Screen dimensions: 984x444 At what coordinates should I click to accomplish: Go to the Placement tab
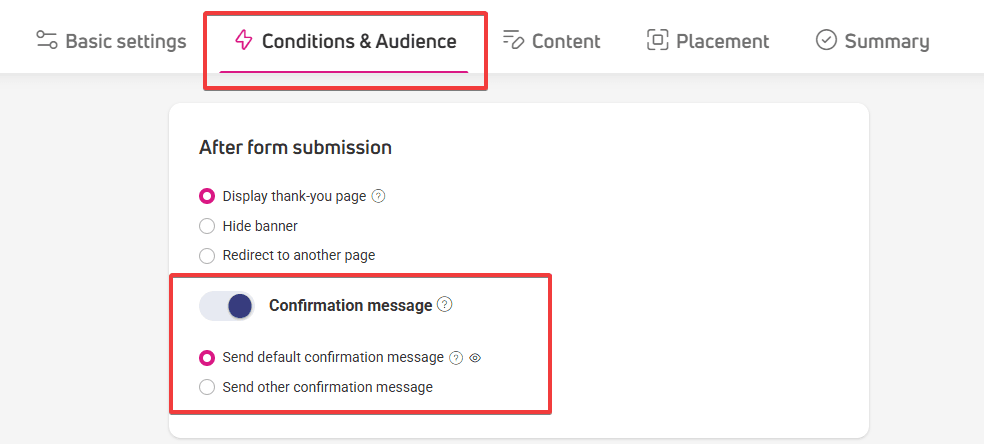coord(708,41)
